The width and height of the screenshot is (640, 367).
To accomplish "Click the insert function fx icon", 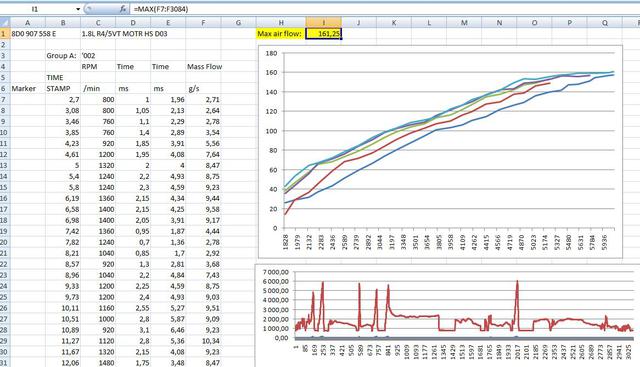I will (x=123, y=9).
